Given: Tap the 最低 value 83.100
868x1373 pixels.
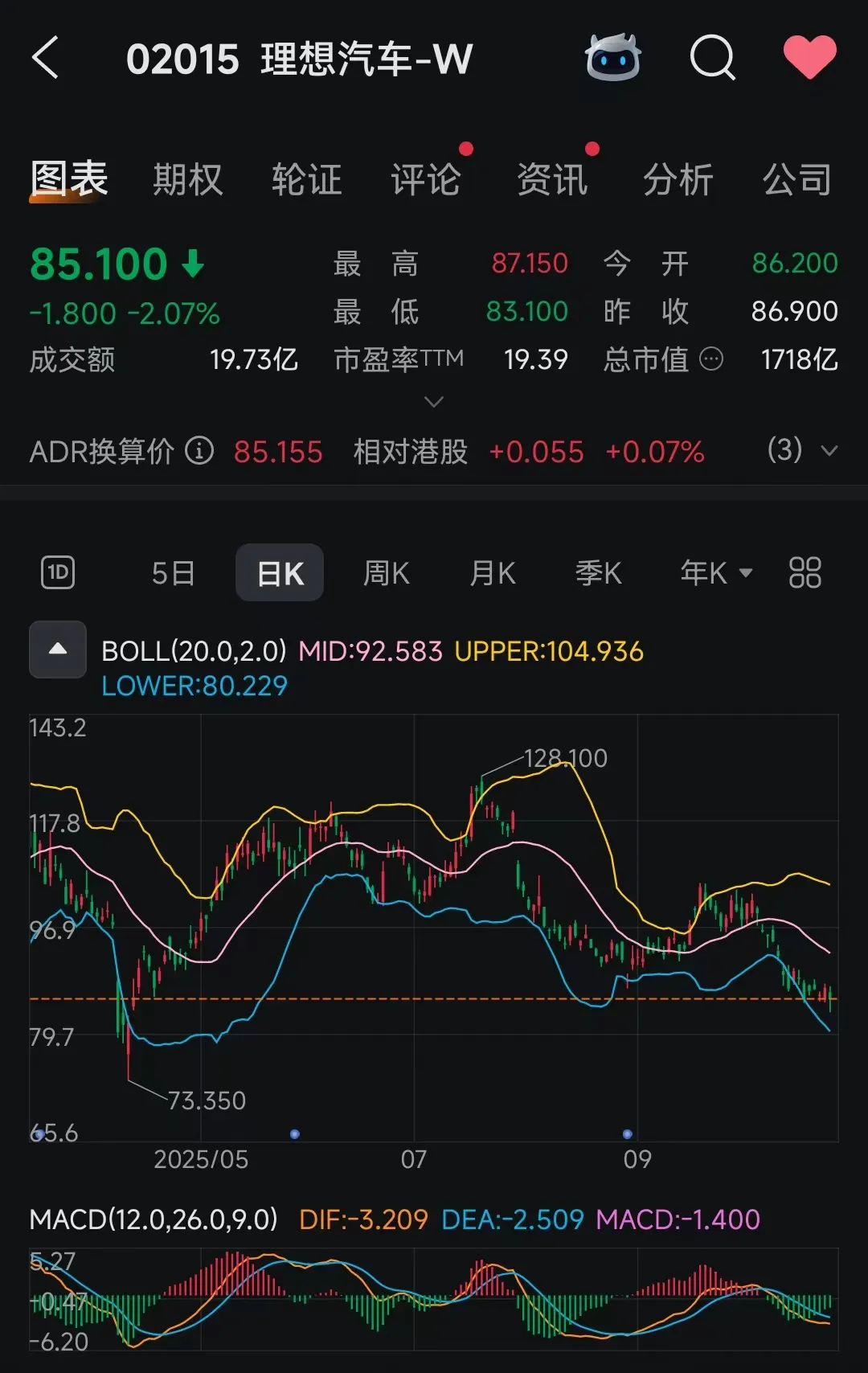Looking at the screenshot, I should 527,311.
